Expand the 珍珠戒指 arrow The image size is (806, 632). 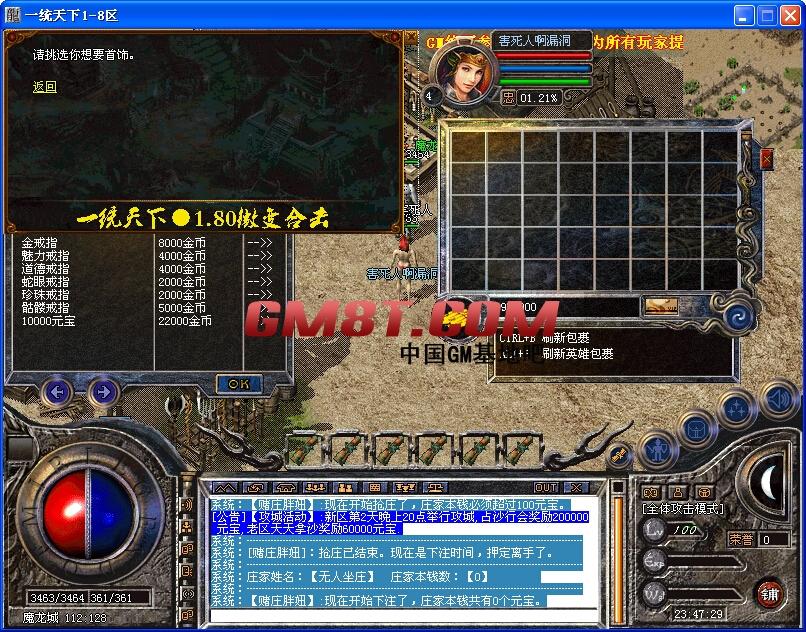tap(260, 295)
